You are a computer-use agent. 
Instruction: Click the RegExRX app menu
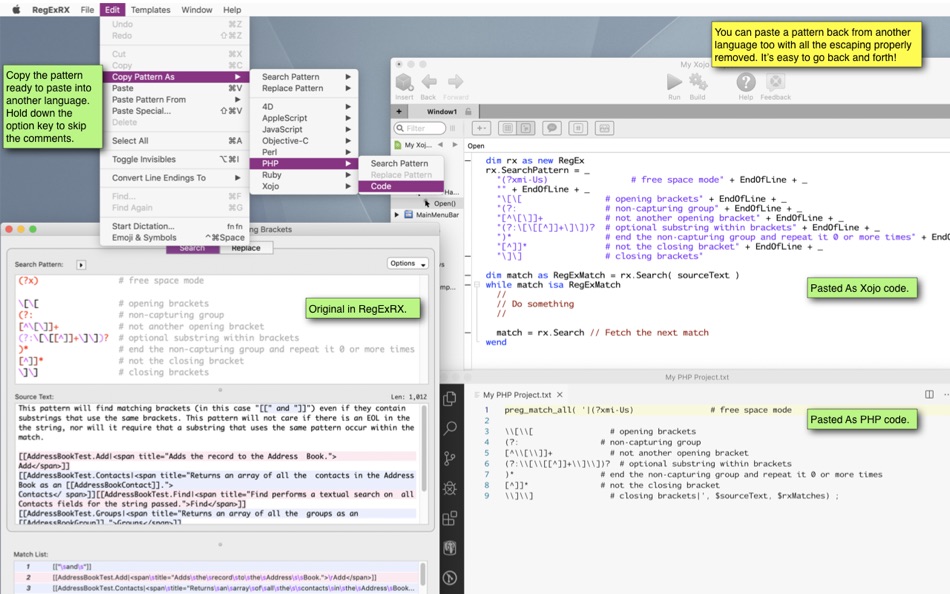(x=50, y=10)
